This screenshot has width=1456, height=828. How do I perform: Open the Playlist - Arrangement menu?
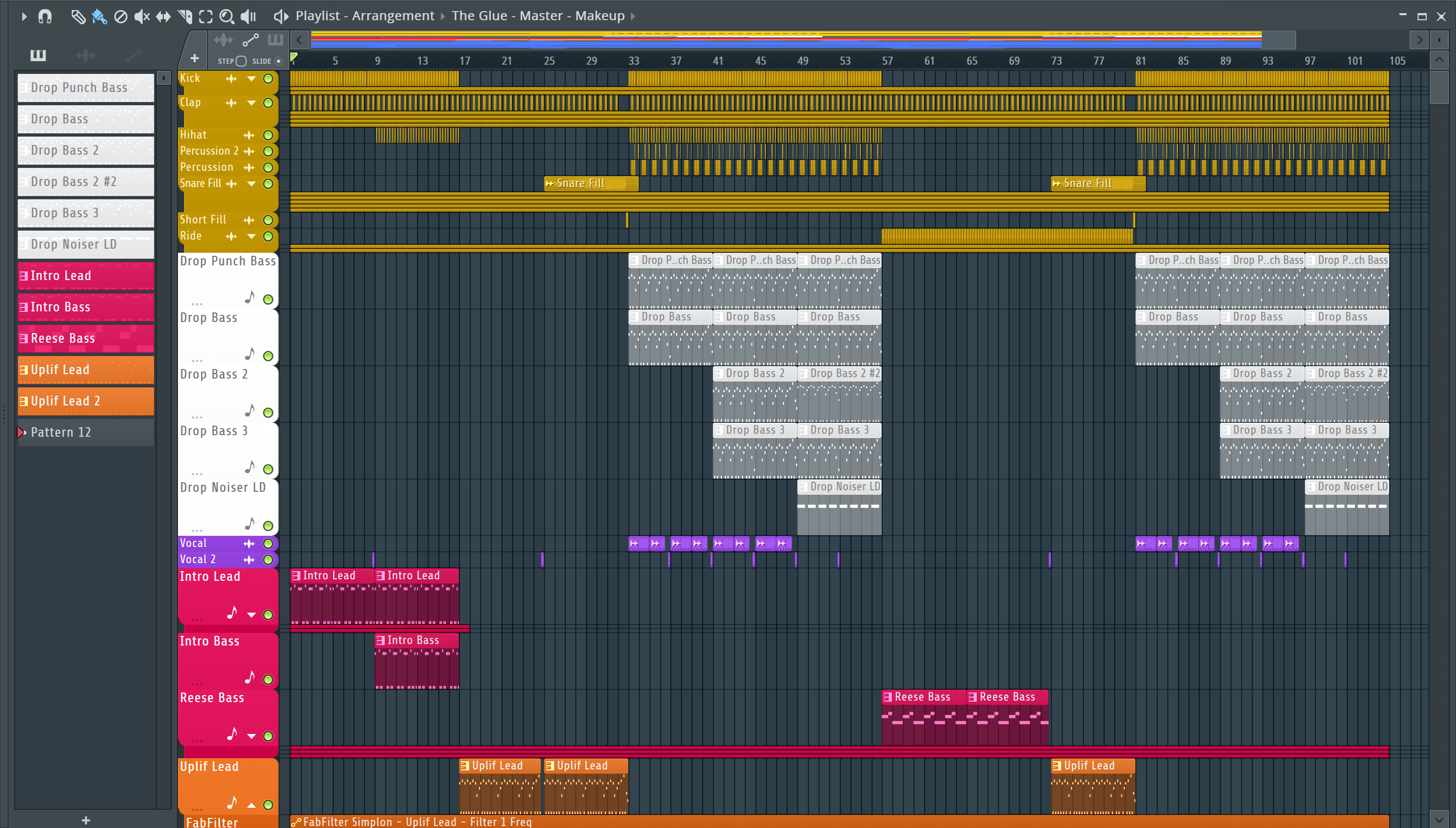tap(364, 16)
